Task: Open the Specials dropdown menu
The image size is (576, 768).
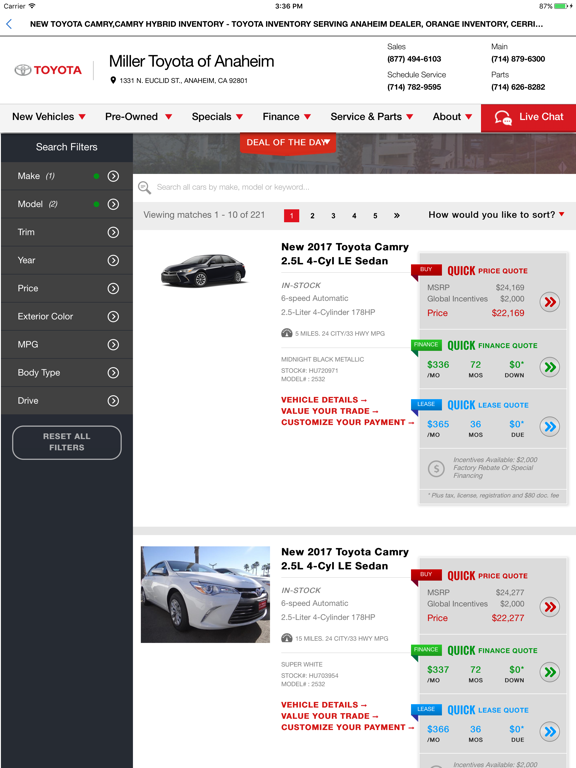Action: click(x=217, y=117)
